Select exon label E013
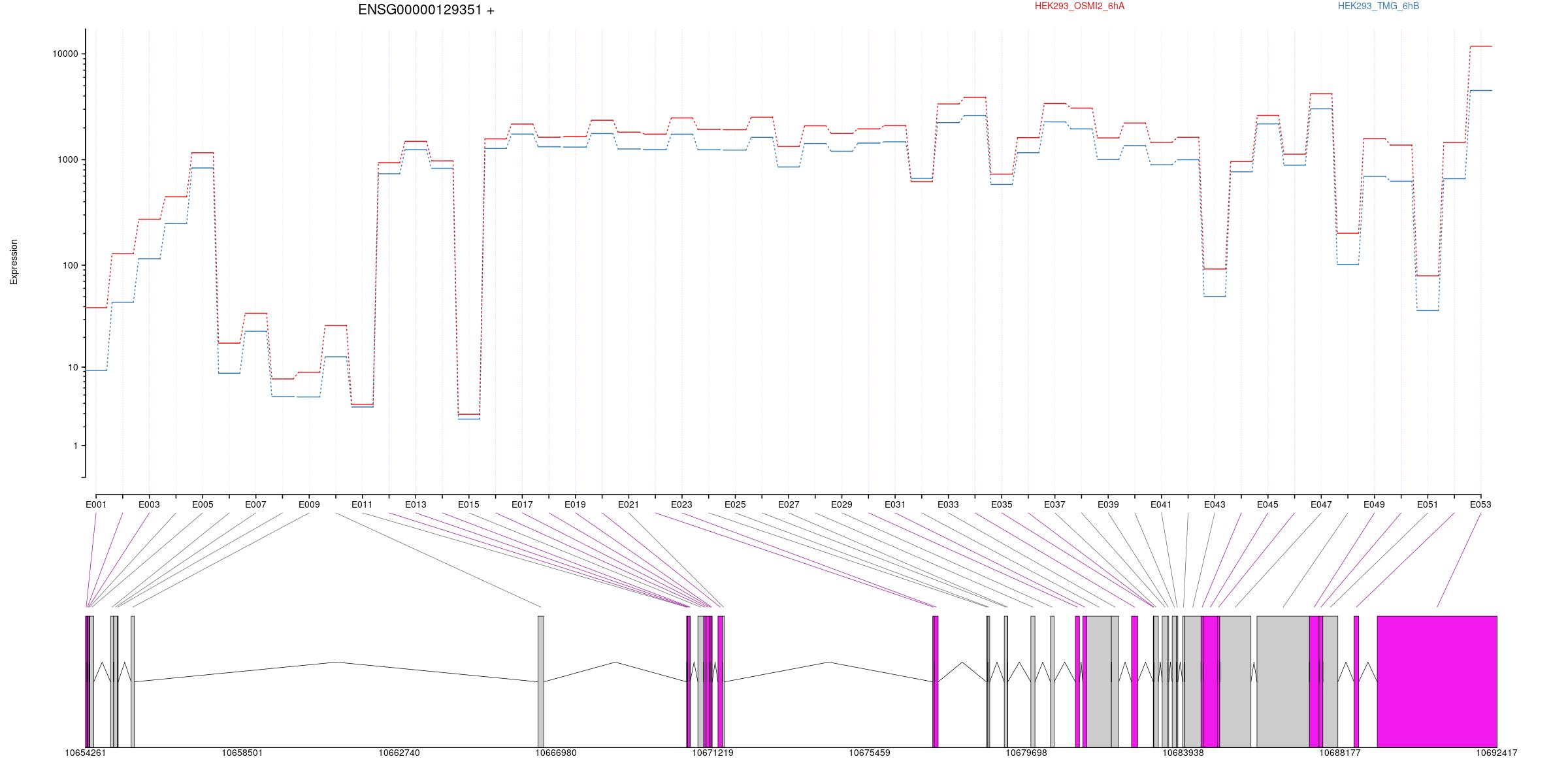Image resolution: width=1568 pixels, height=784 pixels. coord(416,504)
